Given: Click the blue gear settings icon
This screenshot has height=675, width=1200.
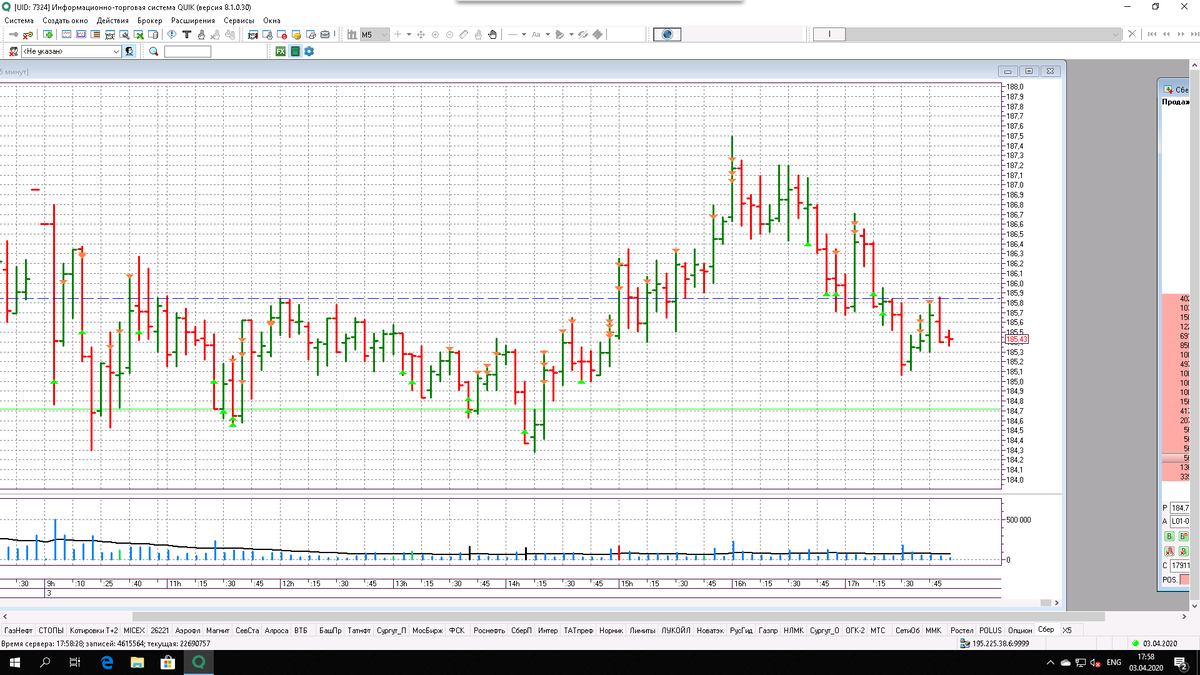Looking at the screenshot, I should coord(309,51).
